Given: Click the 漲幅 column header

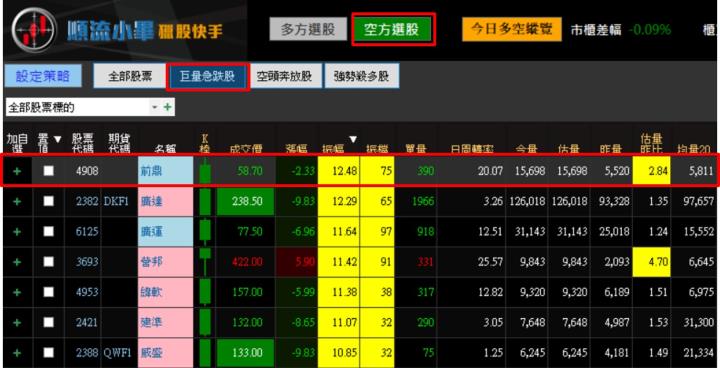Looking at the screenshot, I should tap(296, 149).
